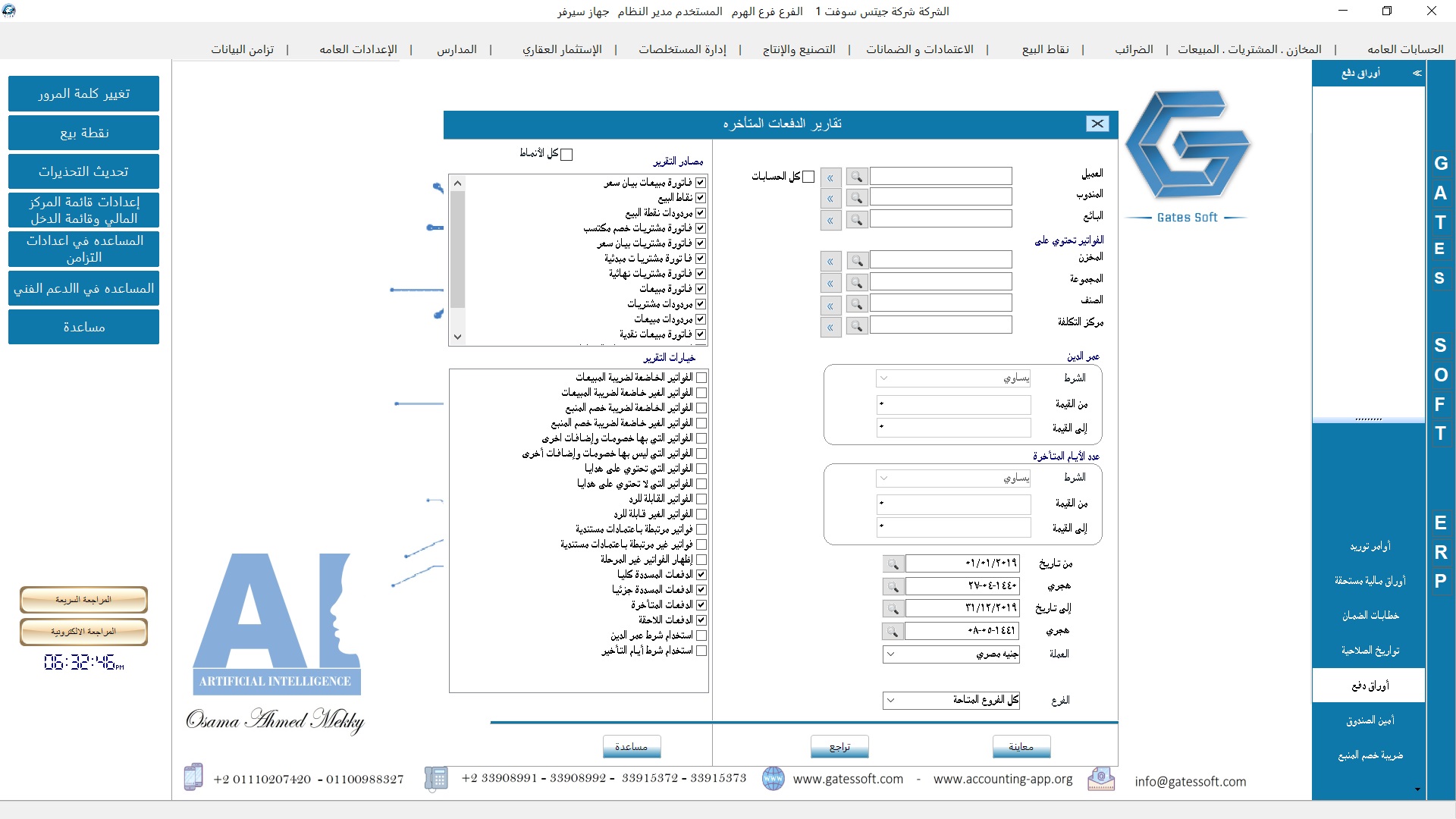1456x819 pixels.
Task: Open date picker icon for إلى تاريخ
Action: tap(893, 608)
